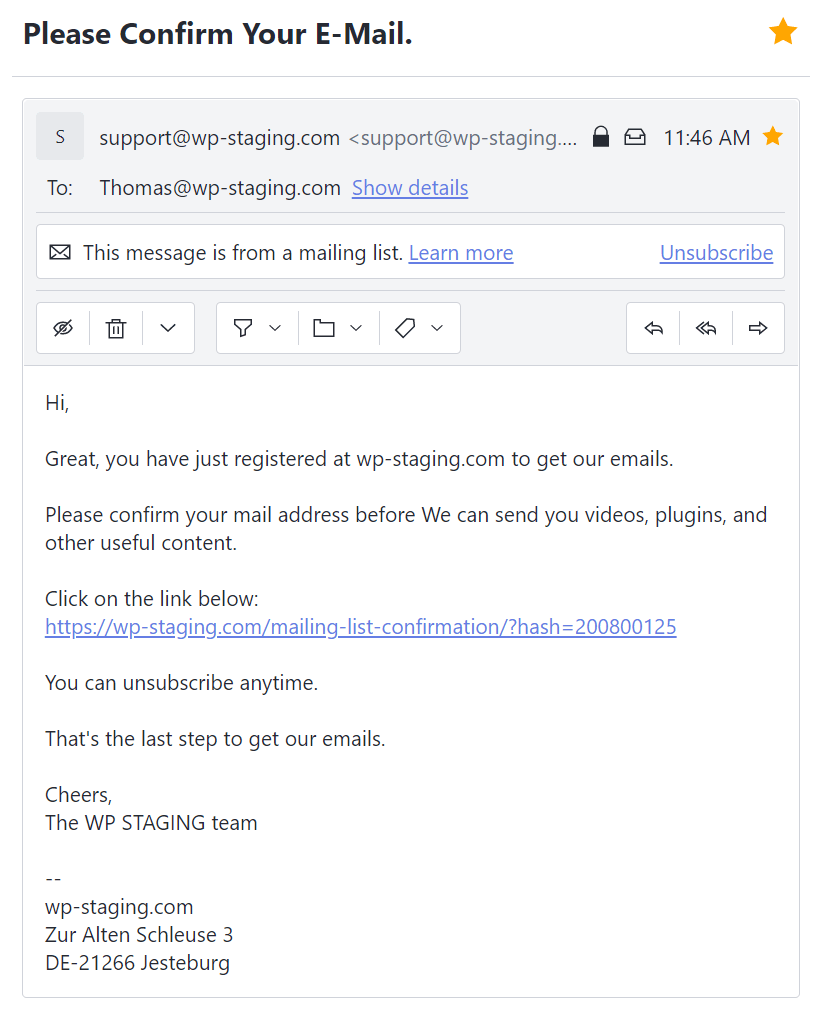Click the label tag icon

(405, 328)
